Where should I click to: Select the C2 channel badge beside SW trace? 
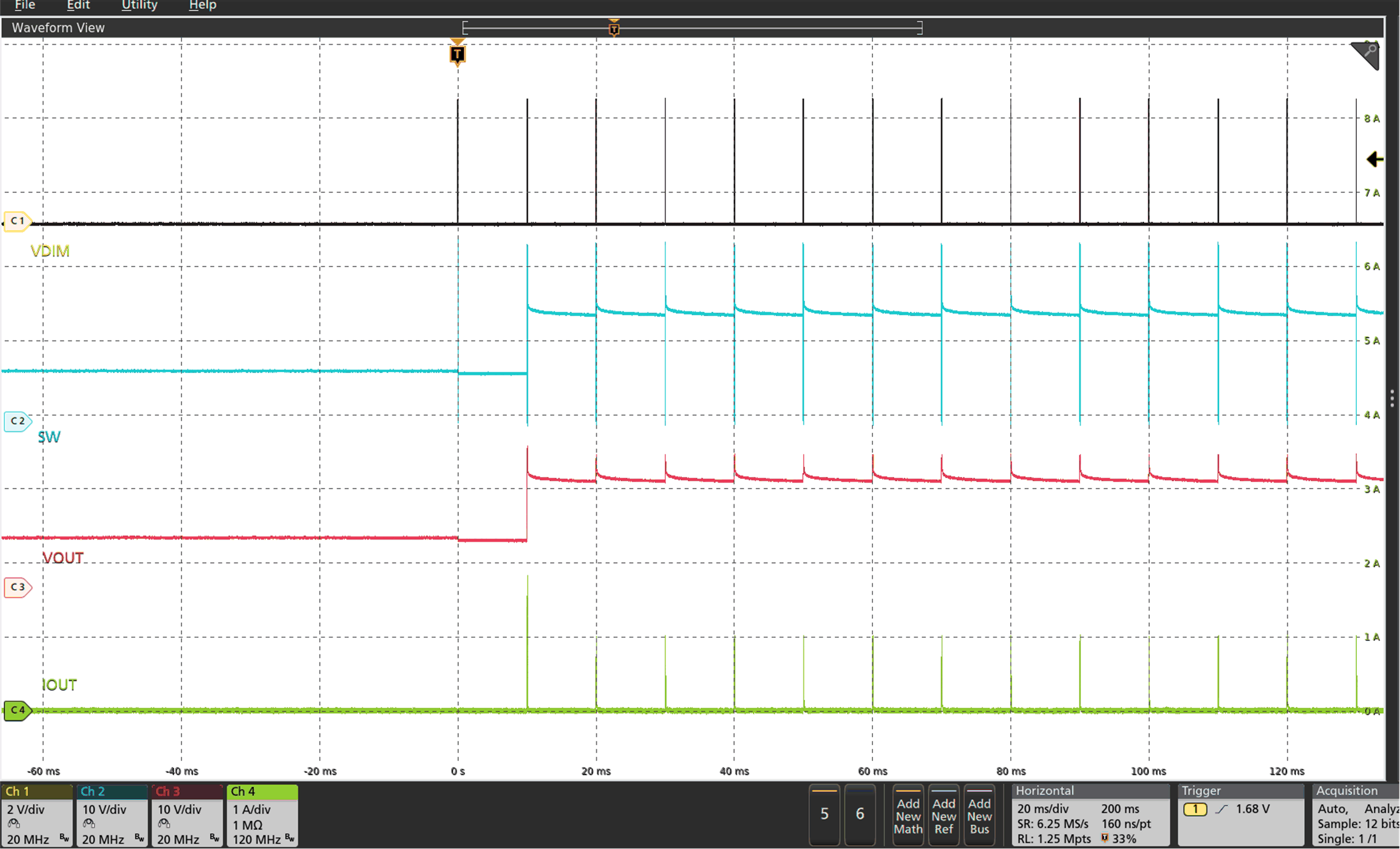pyautogui.click(x=18, y=421)
